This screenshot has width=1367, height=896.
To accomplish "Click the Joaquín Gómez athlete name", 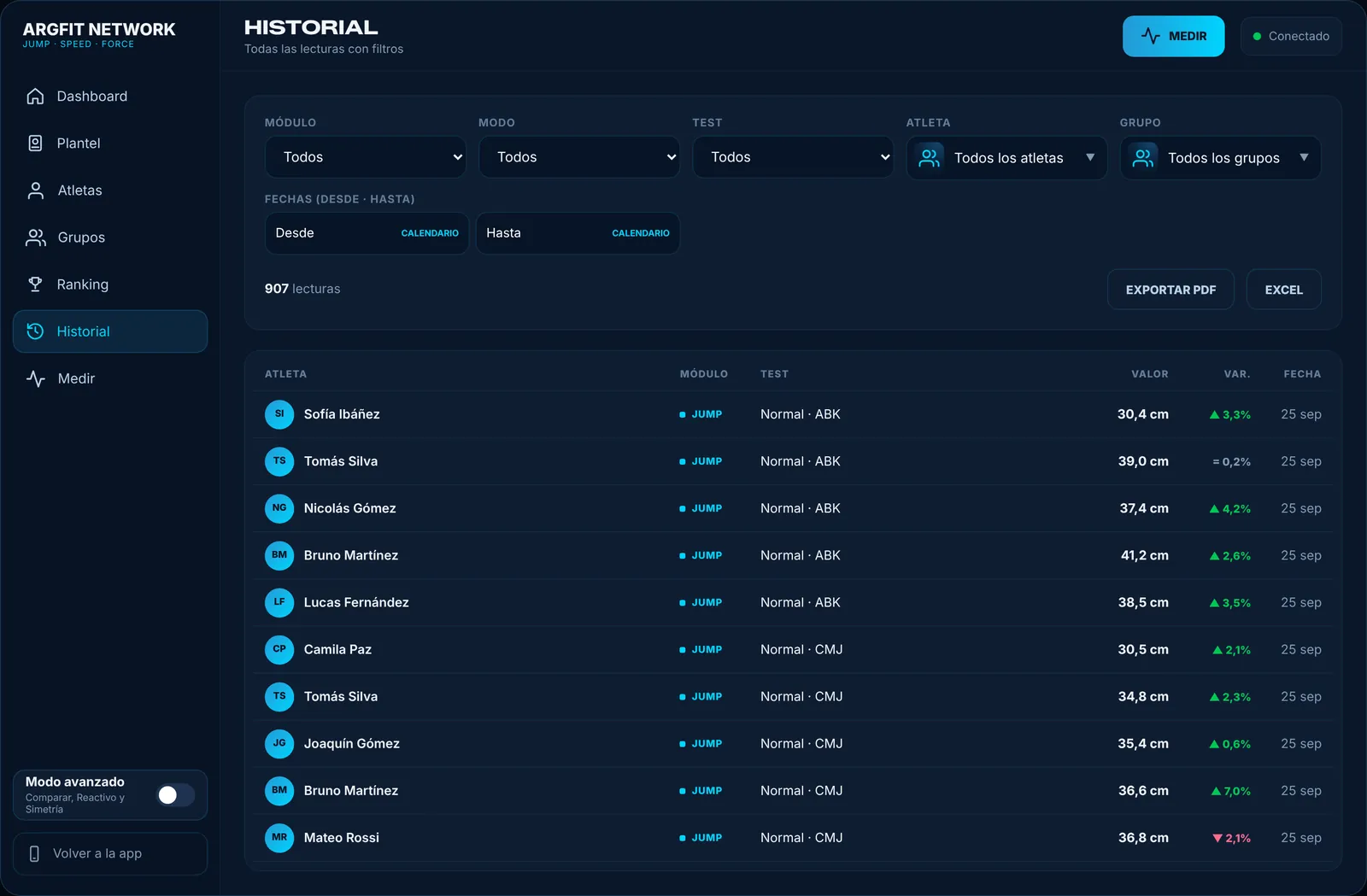I will (x=352, y=744).
